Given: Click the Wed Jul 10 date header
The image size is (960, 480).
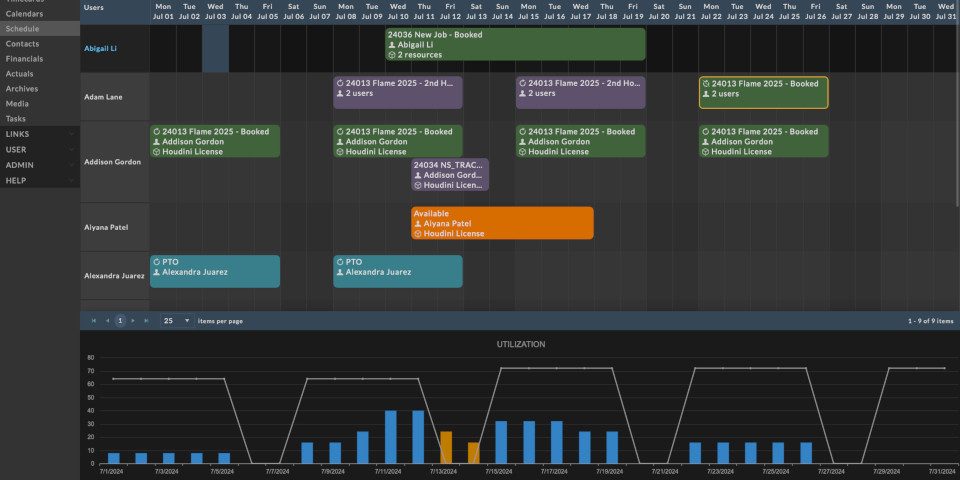Looking at the screenshot, I should (397, 12).
